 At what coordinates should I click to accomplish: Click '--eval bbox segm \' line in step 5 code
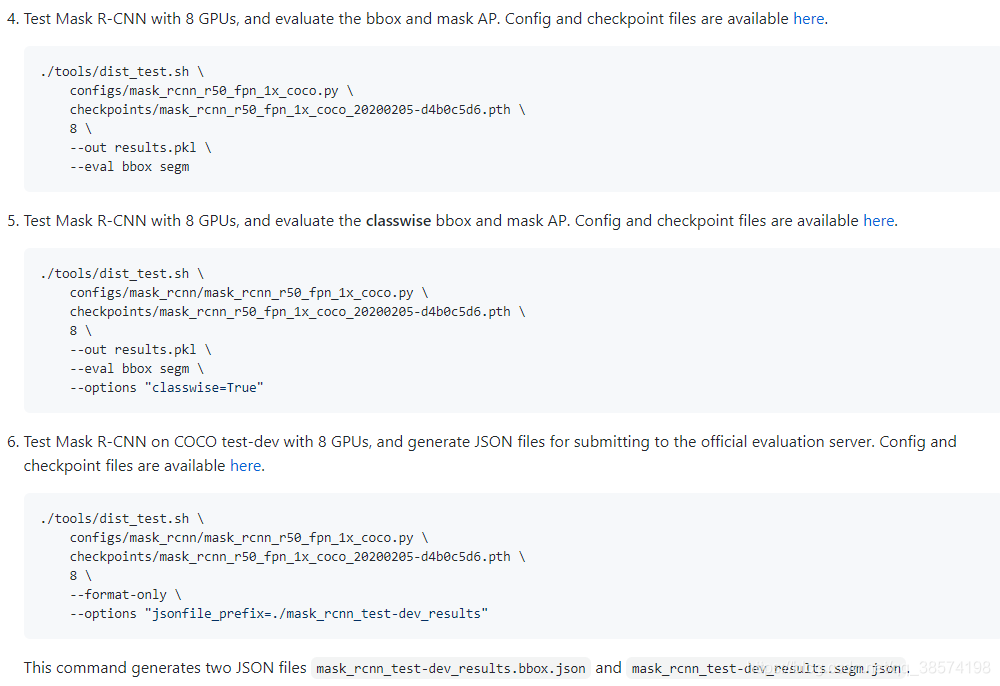point(136,369)
